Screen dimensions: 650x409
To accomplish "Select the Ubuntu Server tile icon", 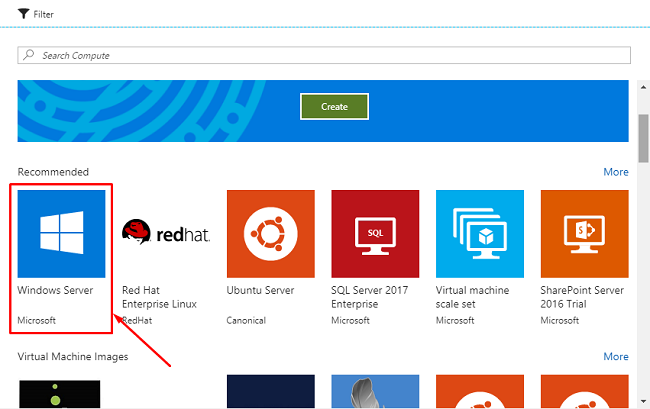I will [x=271, y=234].
